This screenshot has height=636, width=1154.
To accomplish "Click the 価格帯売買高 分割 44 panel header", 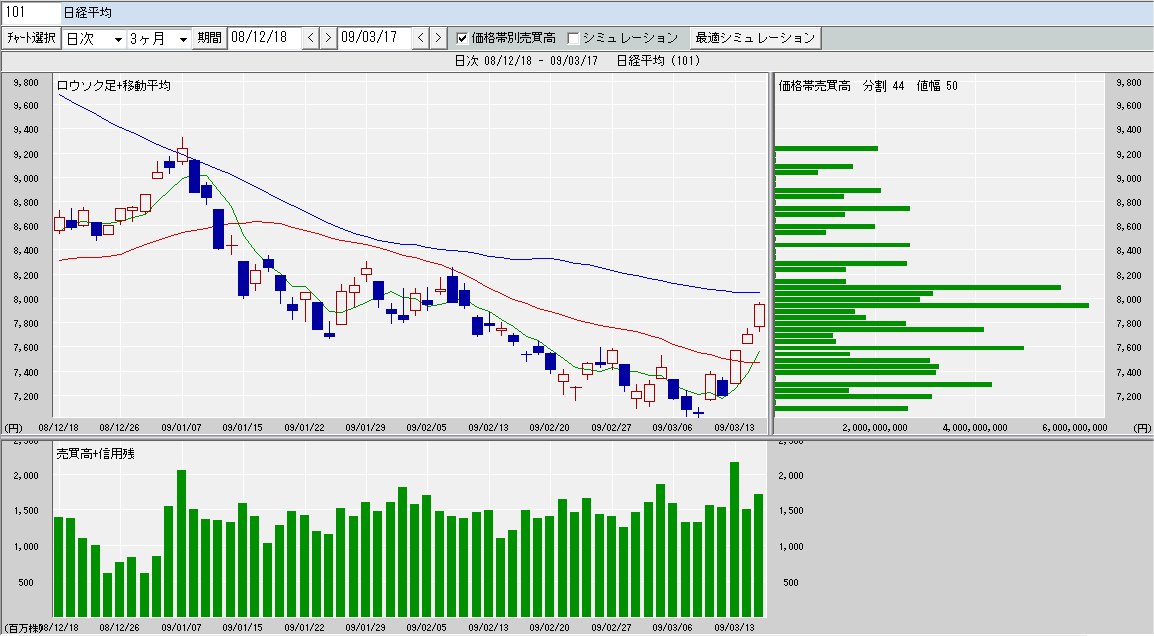I will 867,86.
